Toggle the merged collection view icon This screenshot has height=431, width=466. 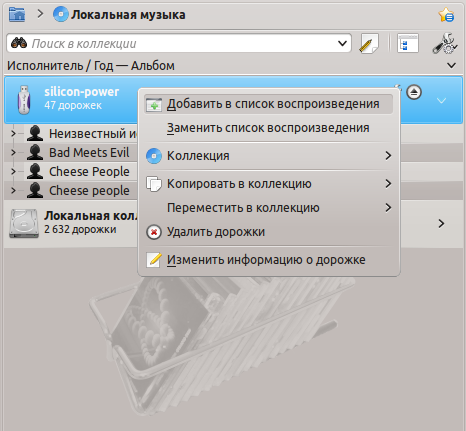coord(408,43)
